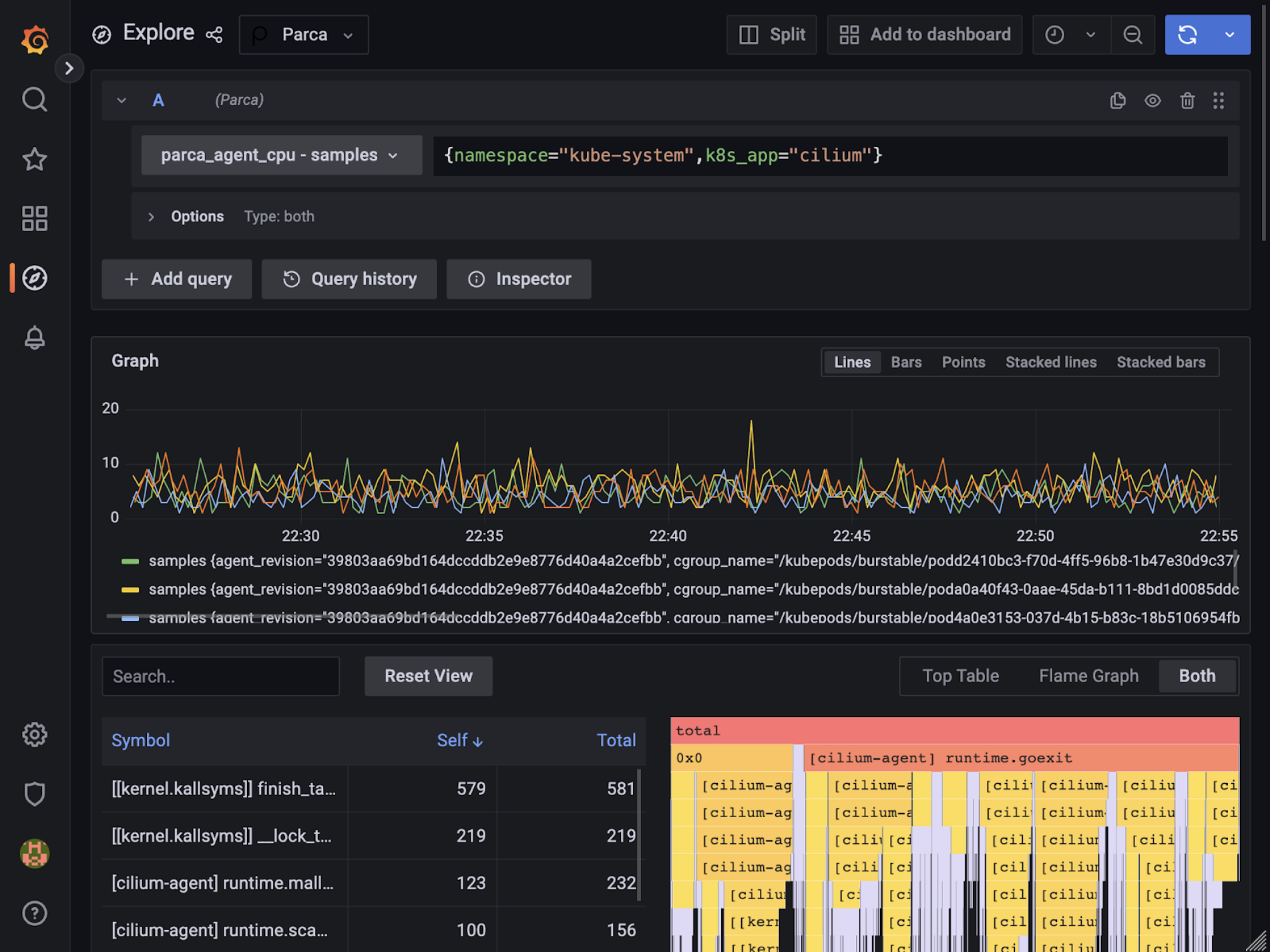
Task: Duplicate query A with the copy icon
Action: coord(1118,100)
